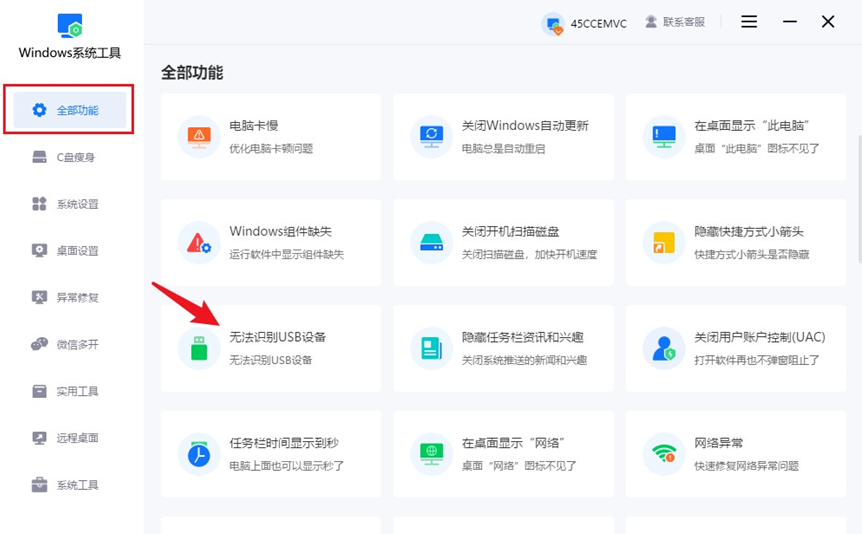Click the red warning triangle icon for Windows组件缺失
The image size is (862, 534).
pos(199,243)
